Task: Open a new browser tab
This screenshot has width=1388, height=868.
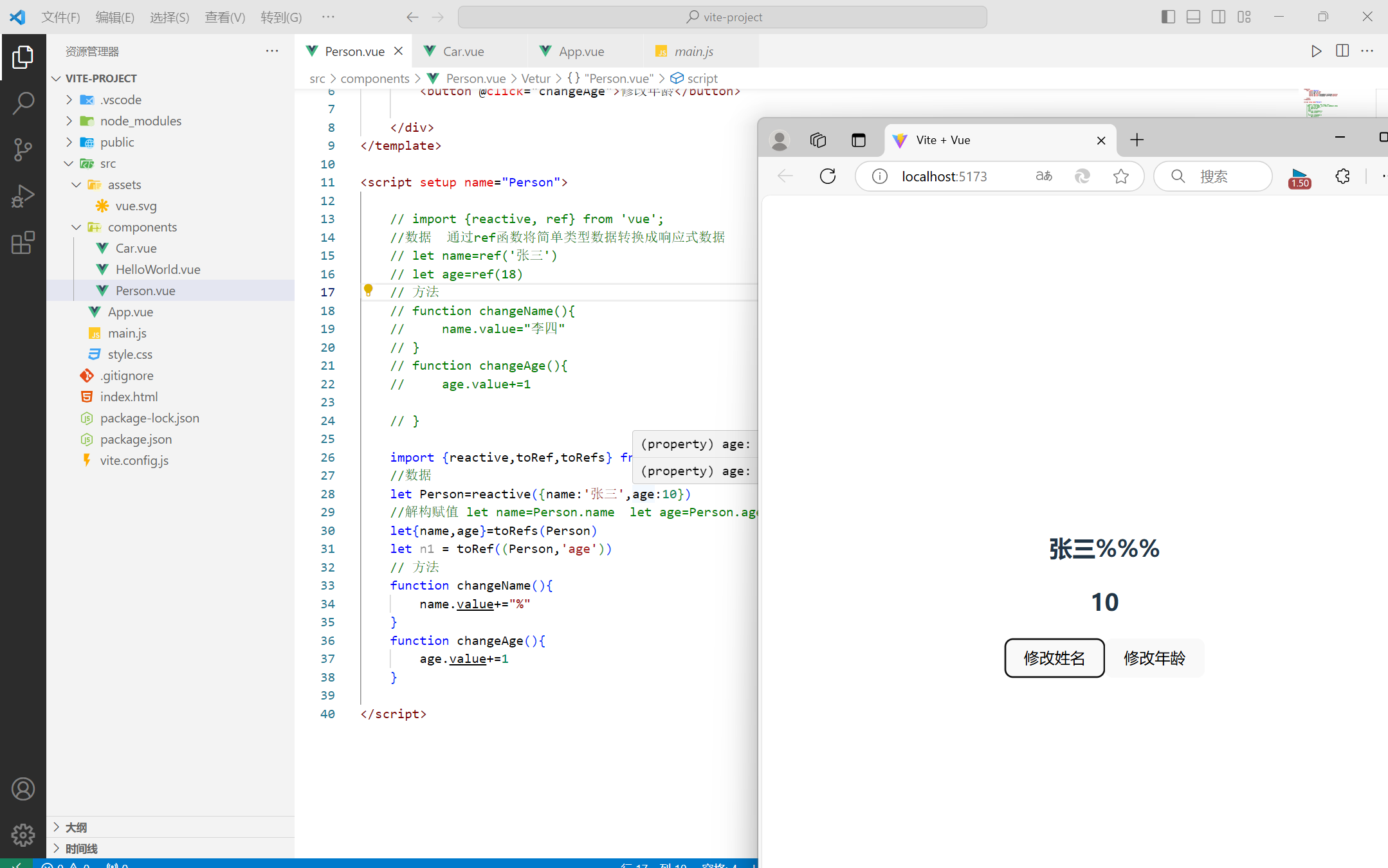Action: coord(1137,140)
